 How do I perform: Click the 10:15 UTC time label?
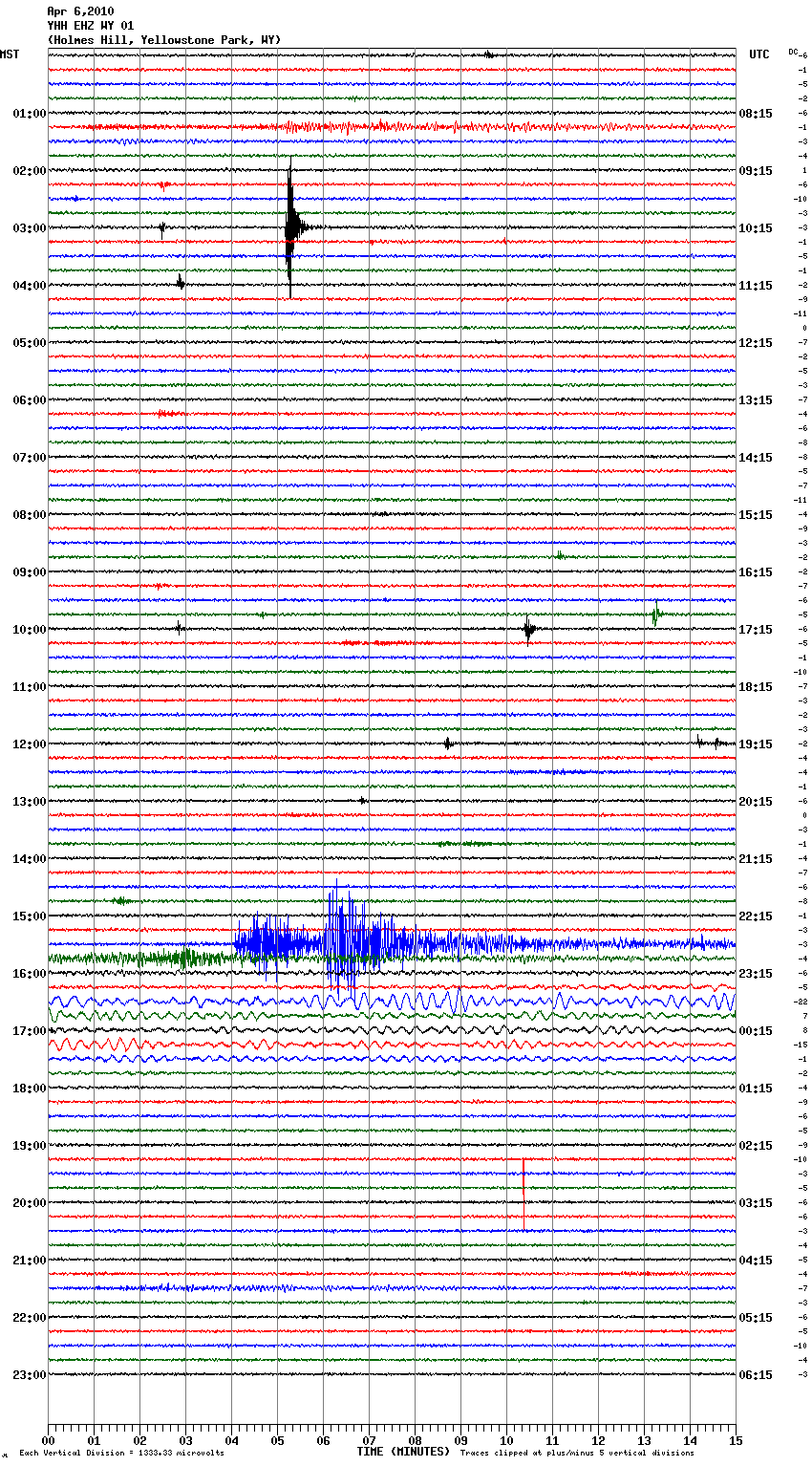(x=756, y=228)
